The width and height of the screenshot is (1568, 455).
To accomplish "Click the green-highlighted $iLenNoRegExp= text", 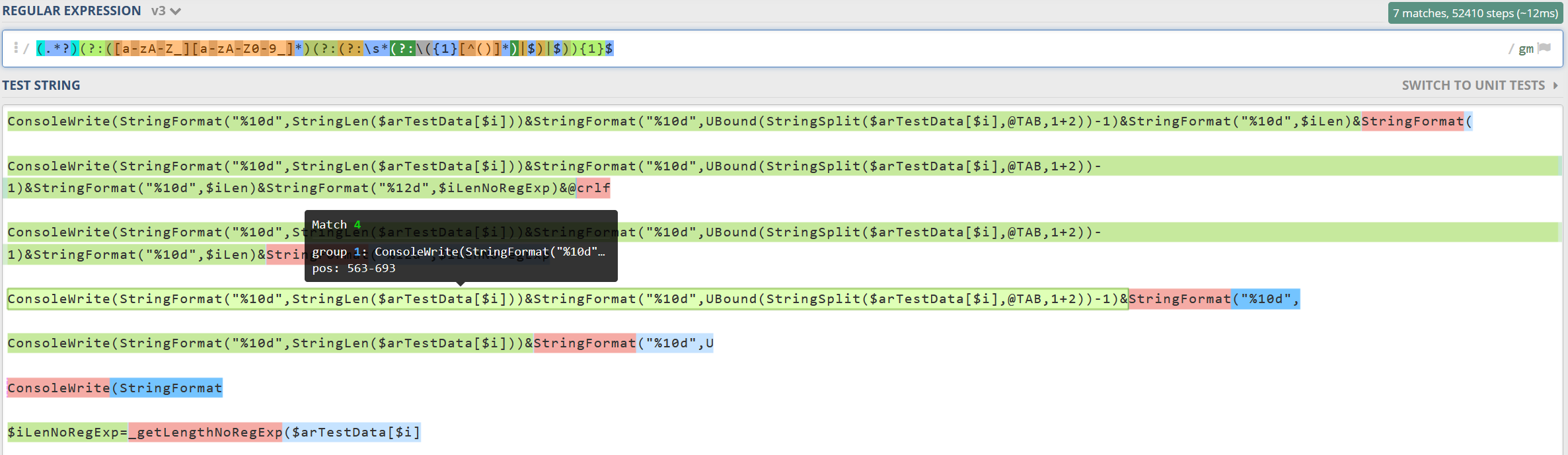I will 67,433.
